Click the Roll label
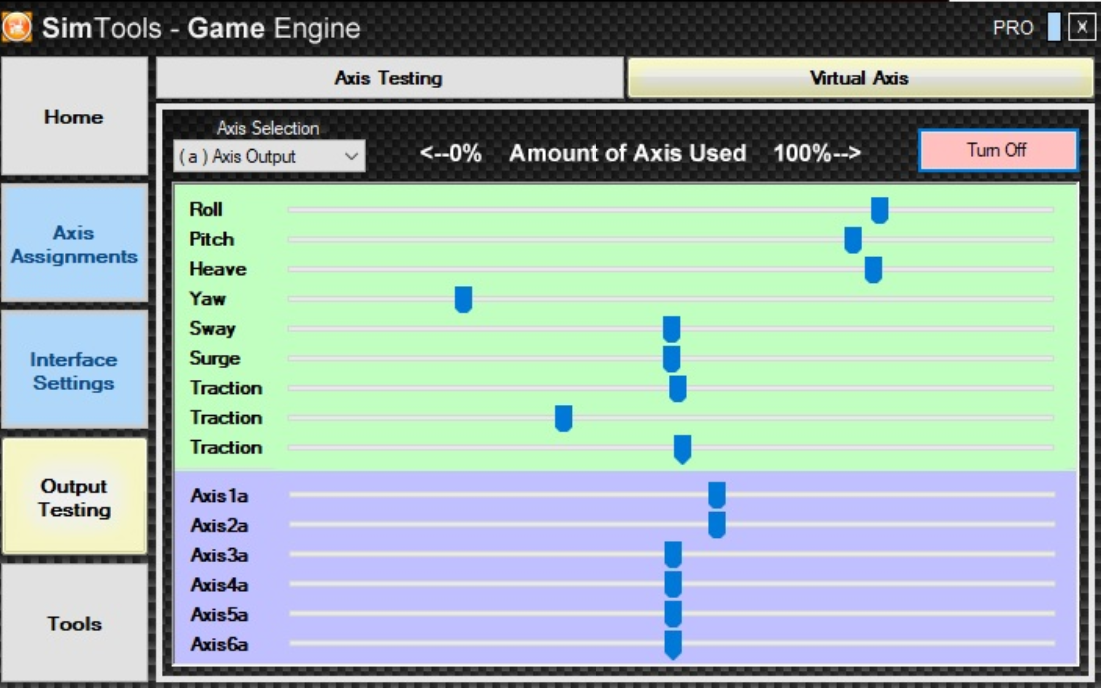Viewport: 1101px width, 688px height. tap(206, 209)
